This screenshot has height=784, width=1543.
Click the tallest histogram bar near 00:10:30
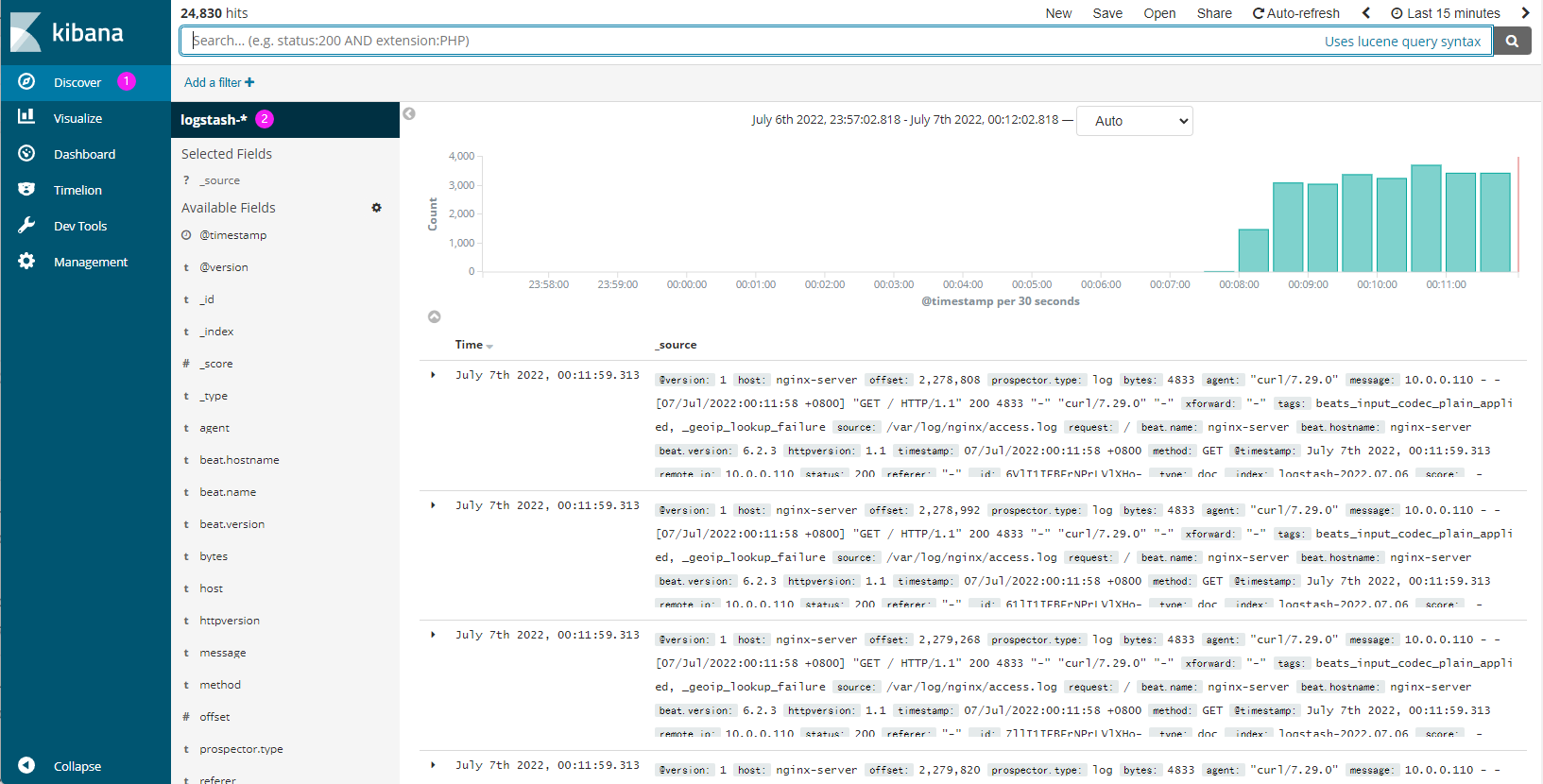tap(1426, 218)
